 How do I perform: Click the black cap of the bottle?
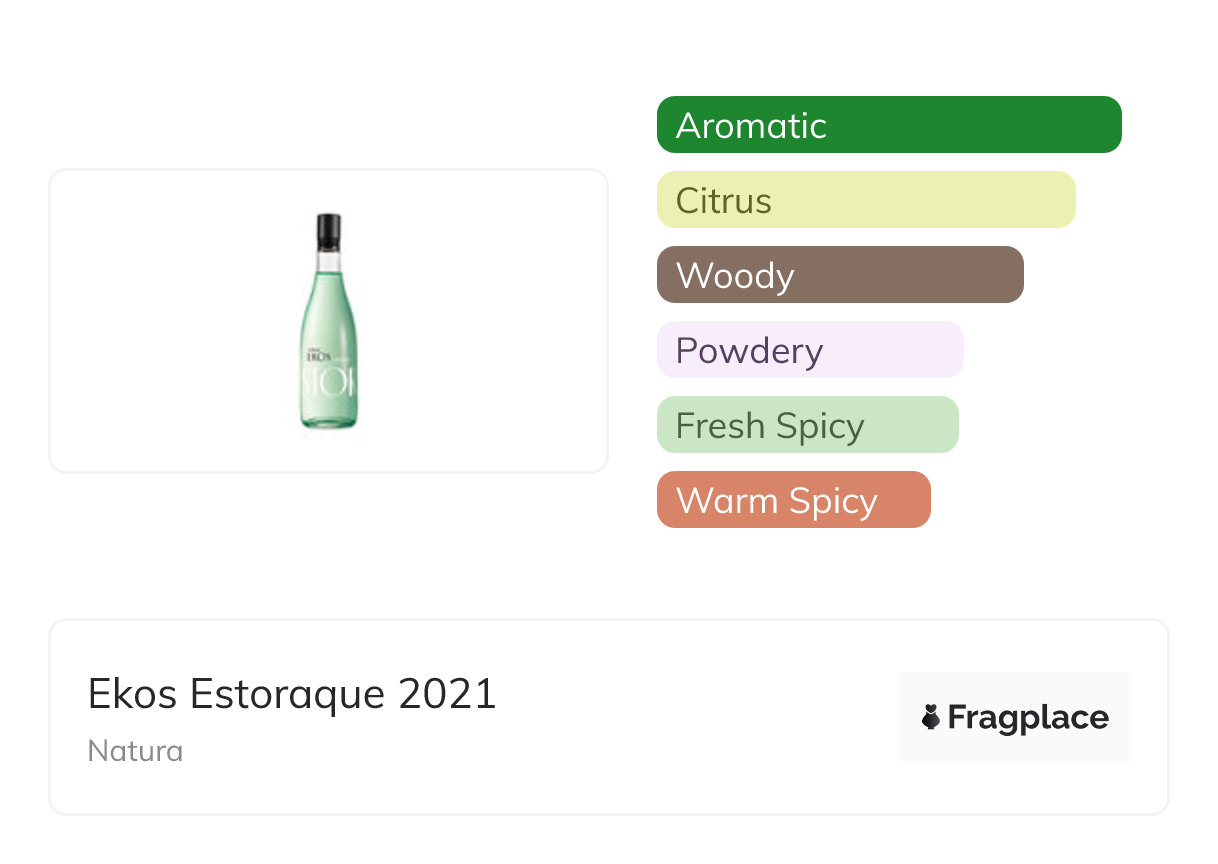pos(328,231)
